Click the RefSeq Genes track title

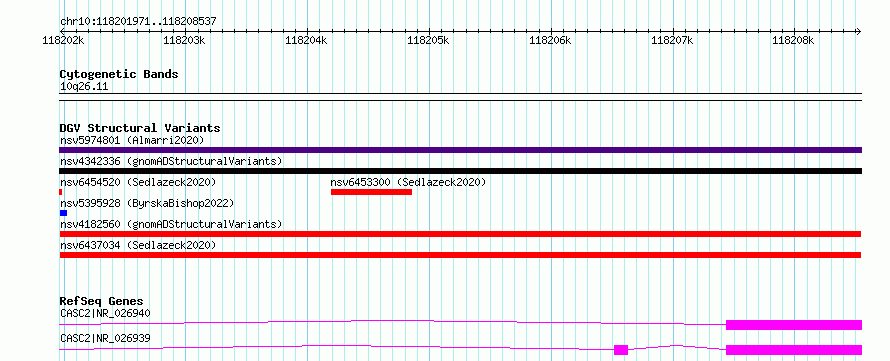(x=102, y=301)
